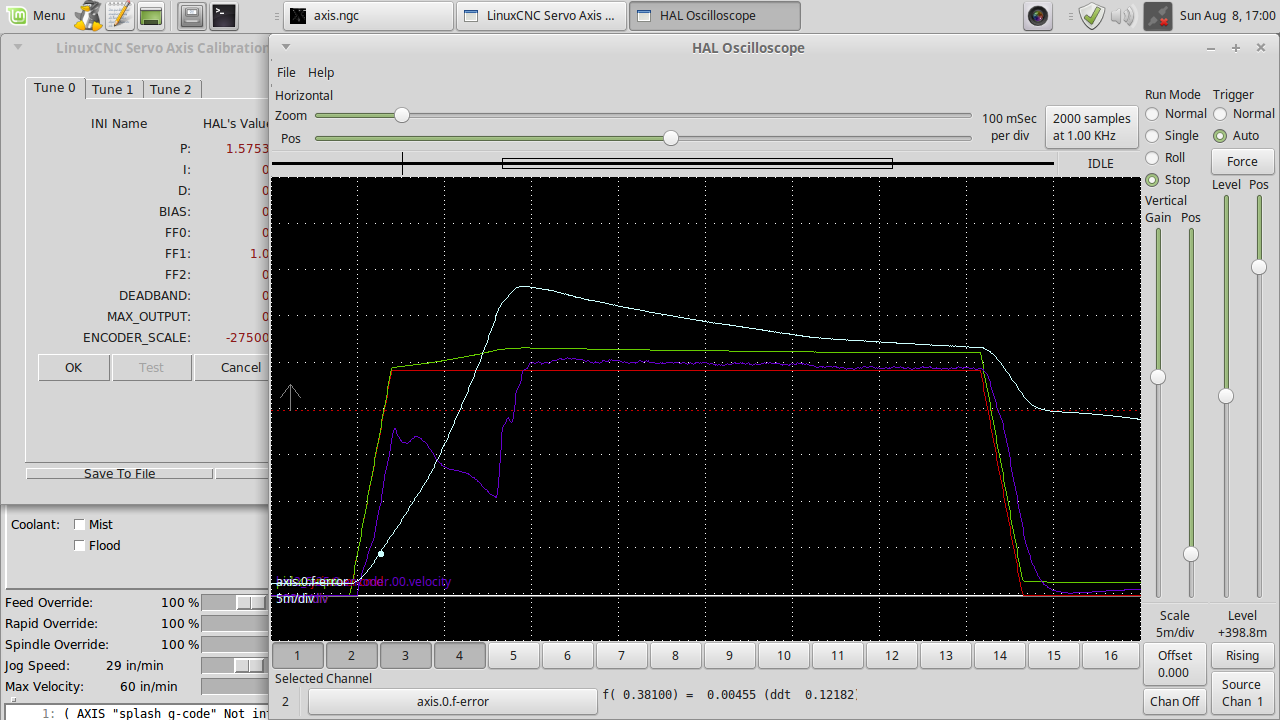The image size is (1280, 720).
Task: Click the Source Chan 1 button
Action: (x=1242, y=693)
